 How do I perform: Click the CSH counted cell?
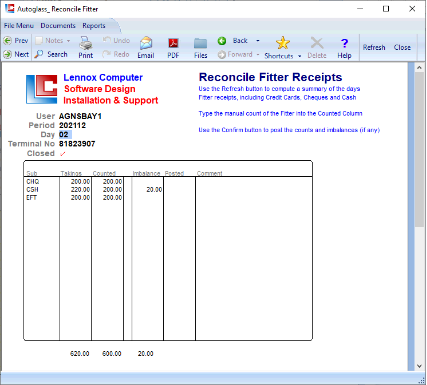[x=108, y=190]
